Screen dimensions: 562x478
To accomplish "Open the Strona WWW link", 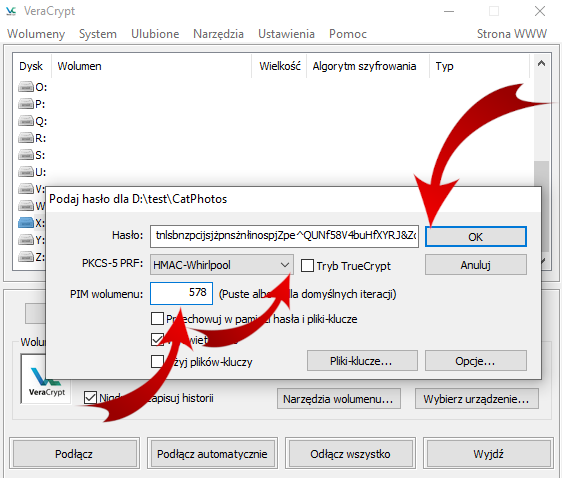I will pyautogui.click(x=511, y=34).
